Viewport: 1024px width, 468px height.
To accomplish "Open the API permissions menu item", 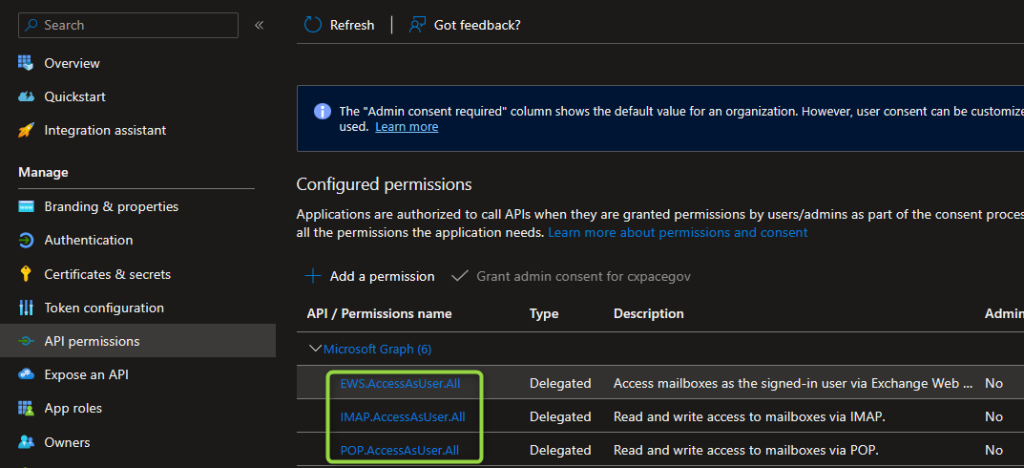I will click(92, 341).
